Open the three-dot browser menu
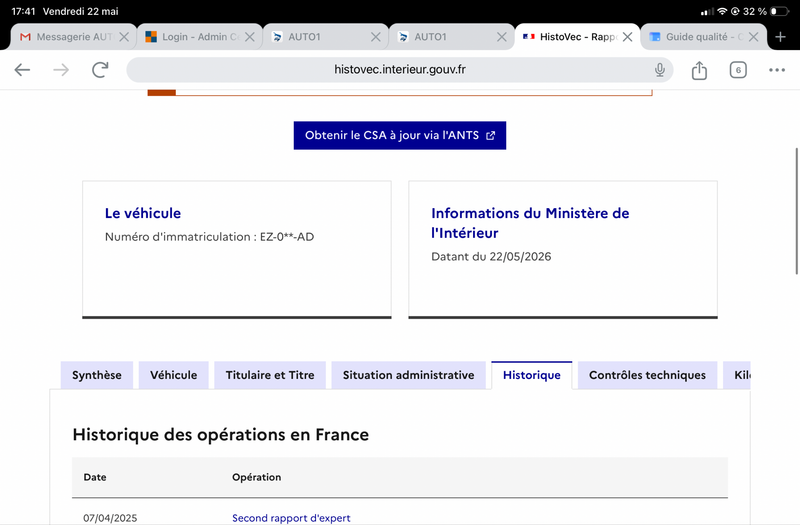 (777, 70)
